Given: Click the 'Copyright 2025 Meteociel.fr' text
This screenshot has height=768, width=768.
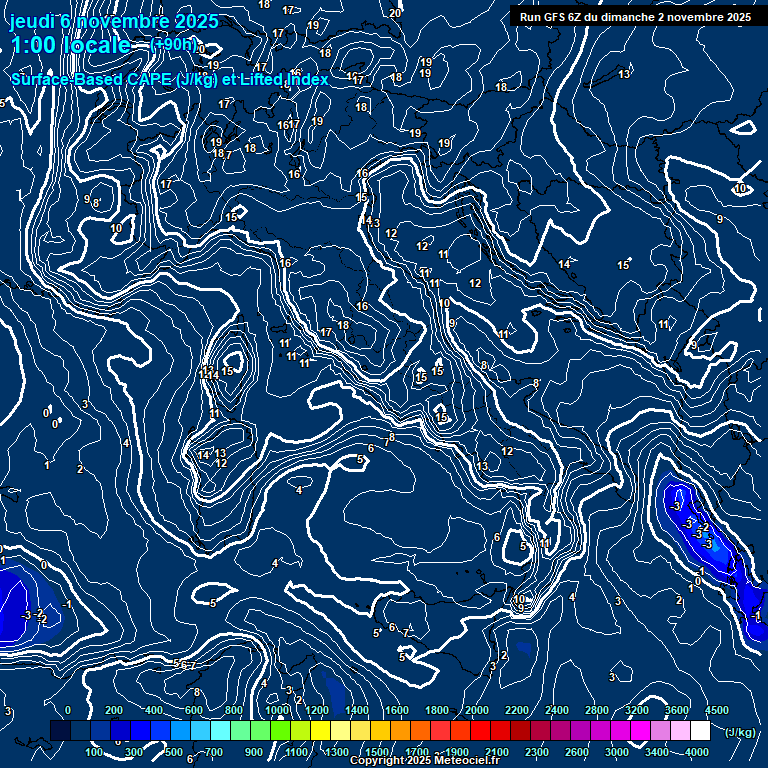Looking at the screenshot, I should (x=425, y=760).
